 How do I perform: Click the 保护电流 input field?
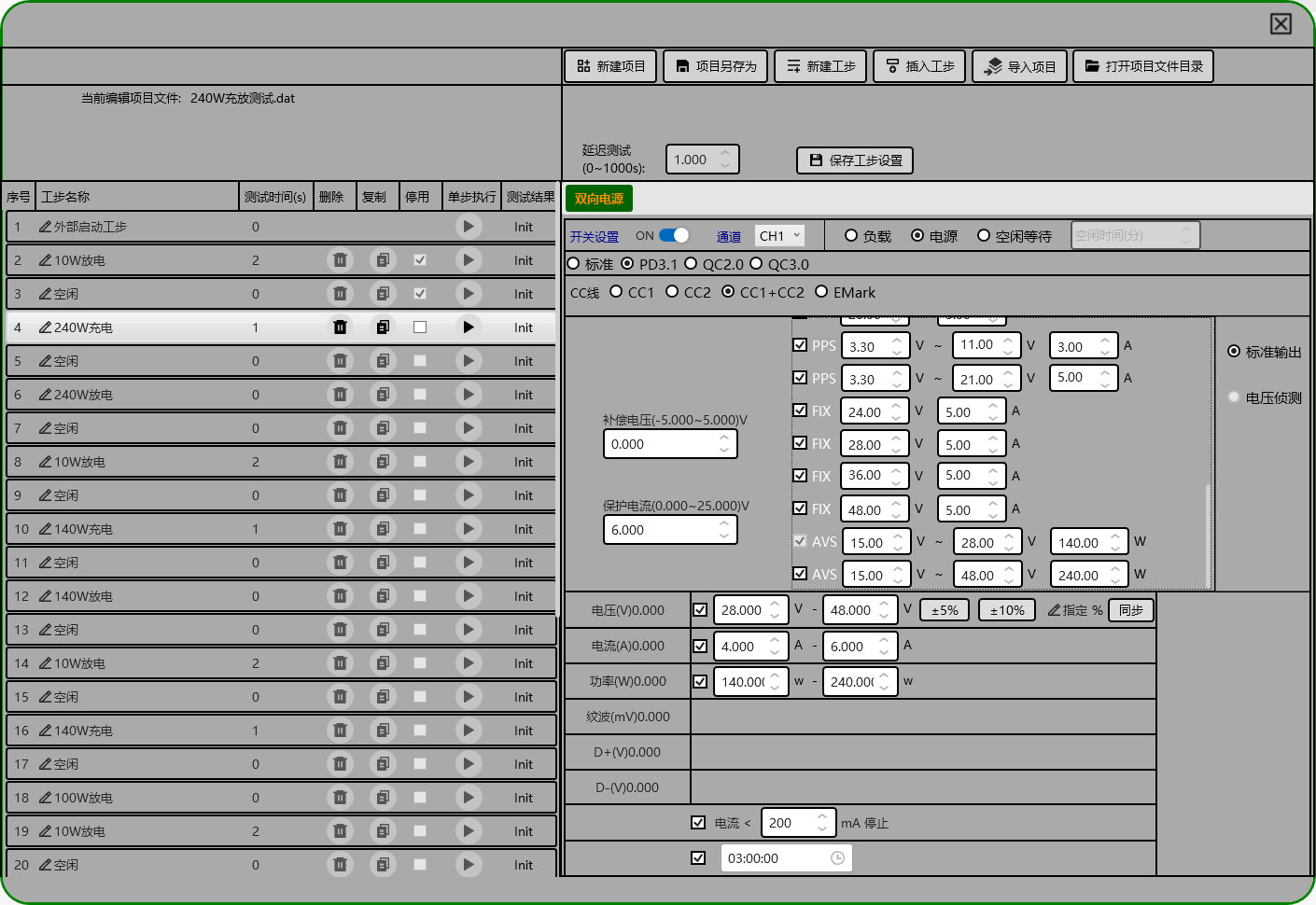click(663, 530)
